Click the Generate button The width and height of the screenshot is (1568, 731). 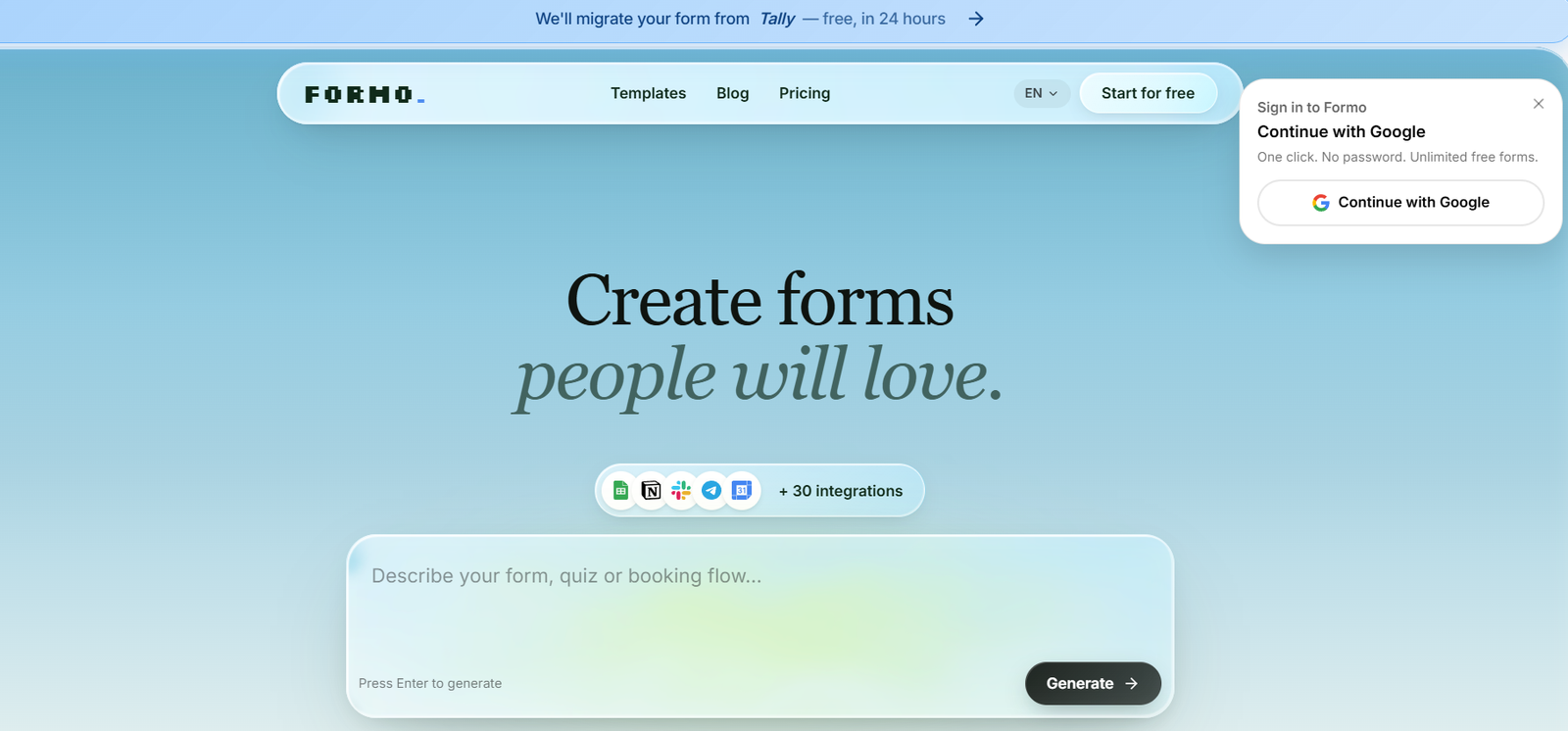coord(1093,683)
